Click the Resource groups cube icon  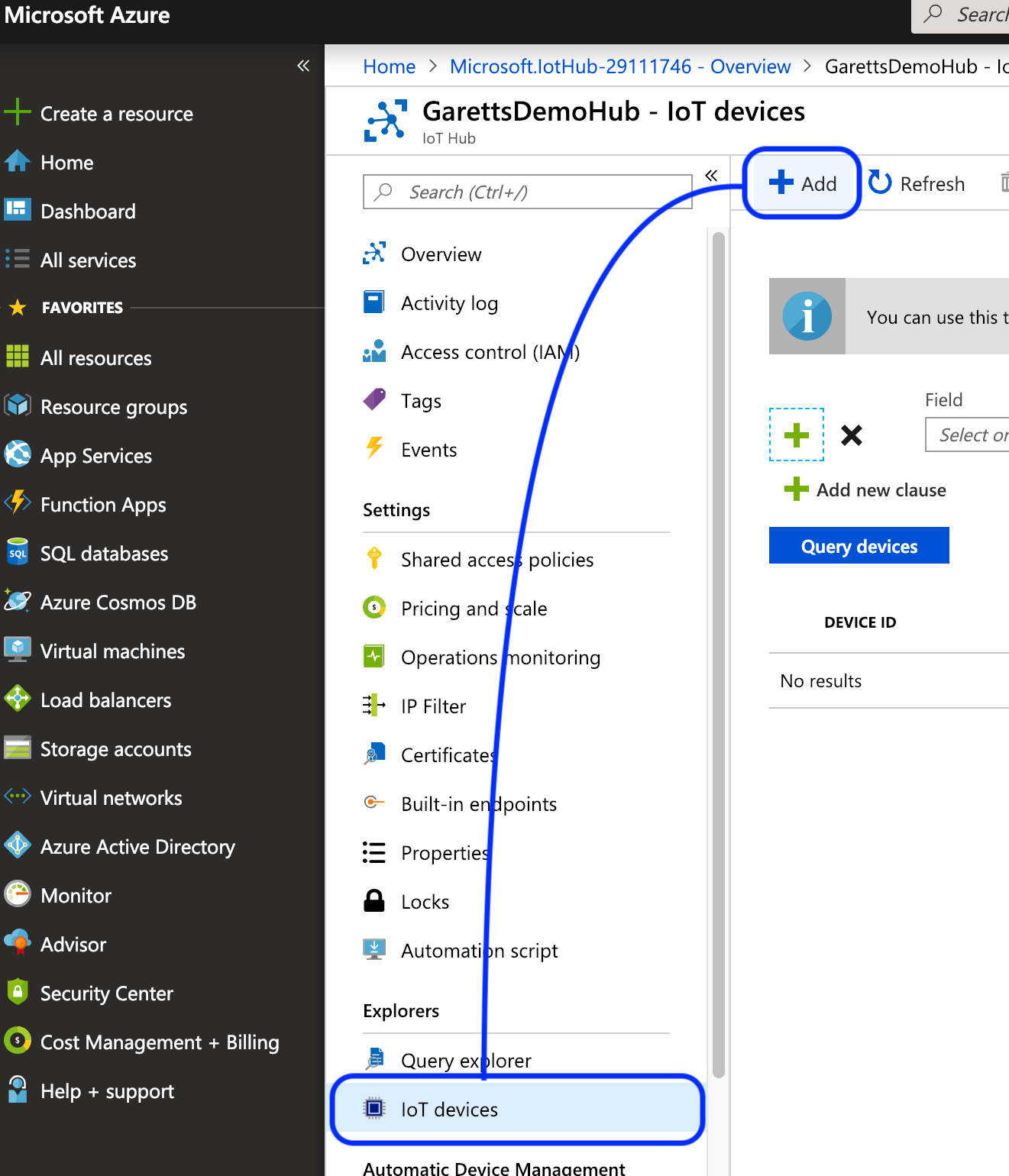click(x=17, y=405)
